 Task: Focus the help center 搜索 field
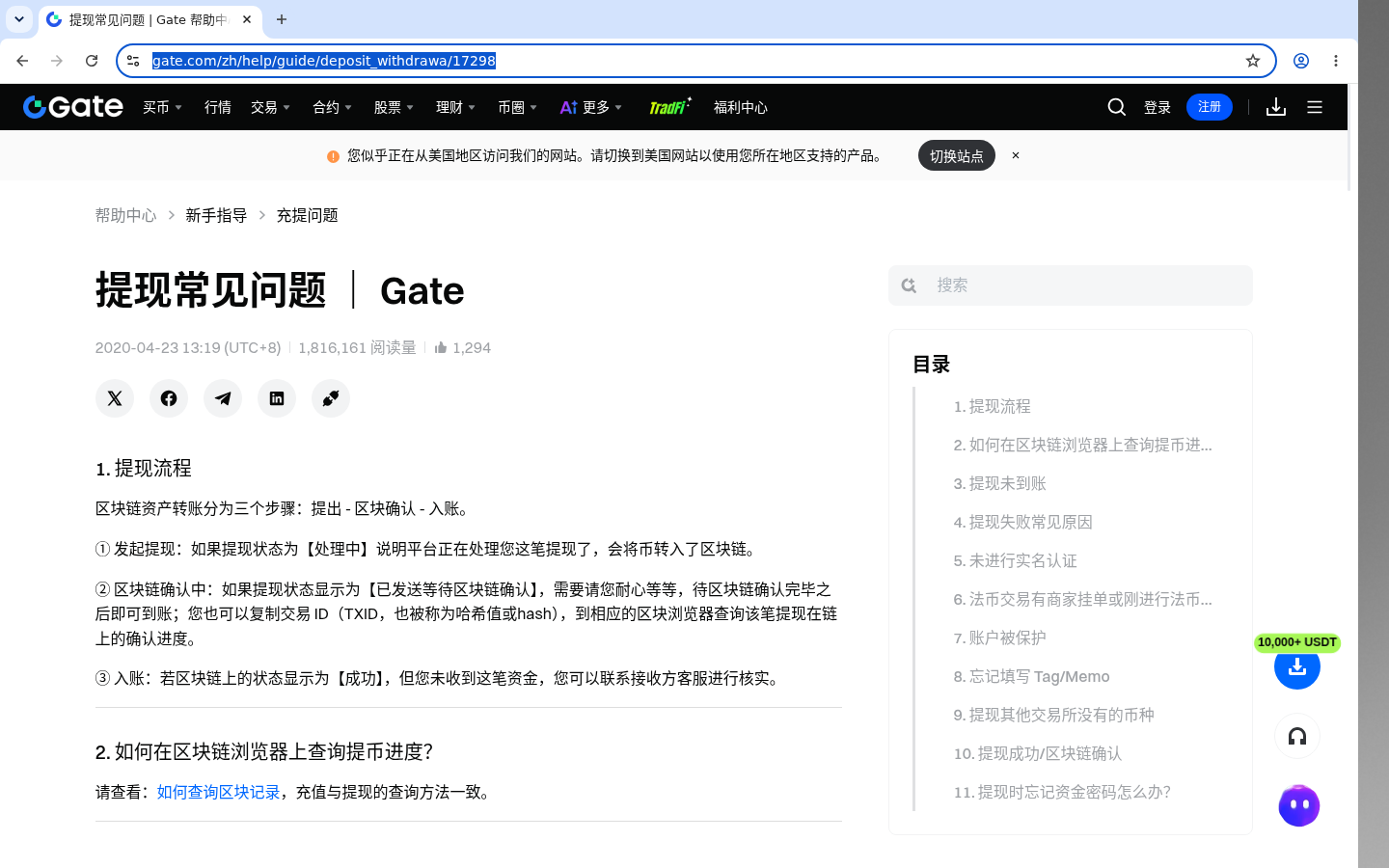tap(1071, 285)
